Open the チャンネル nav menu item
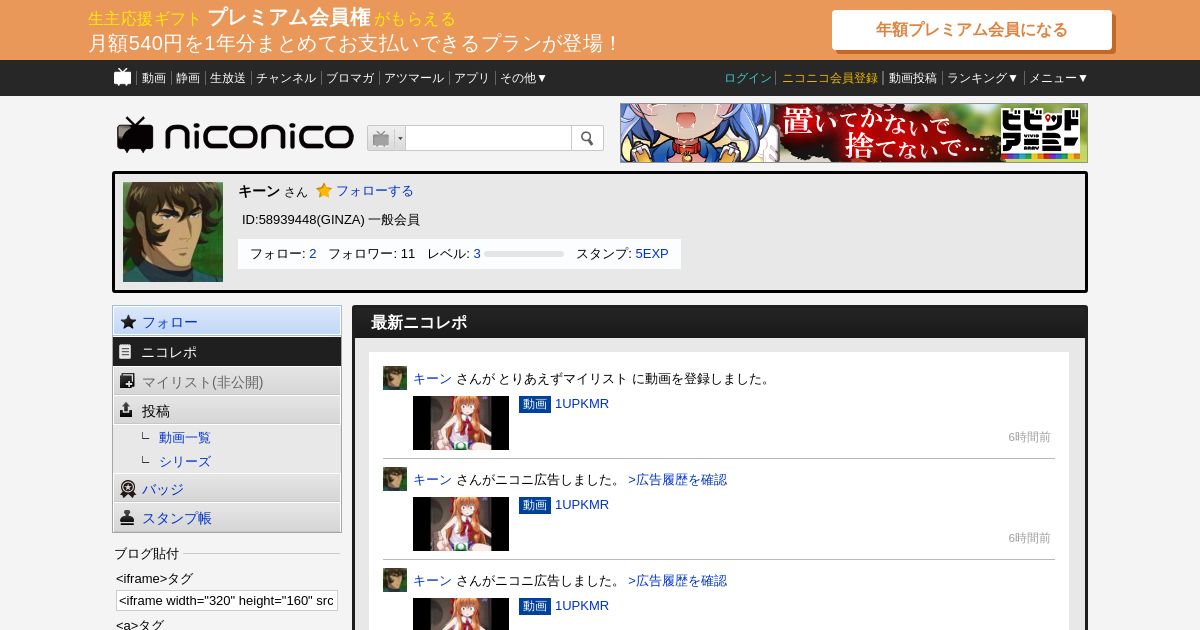 pos(286,78)
